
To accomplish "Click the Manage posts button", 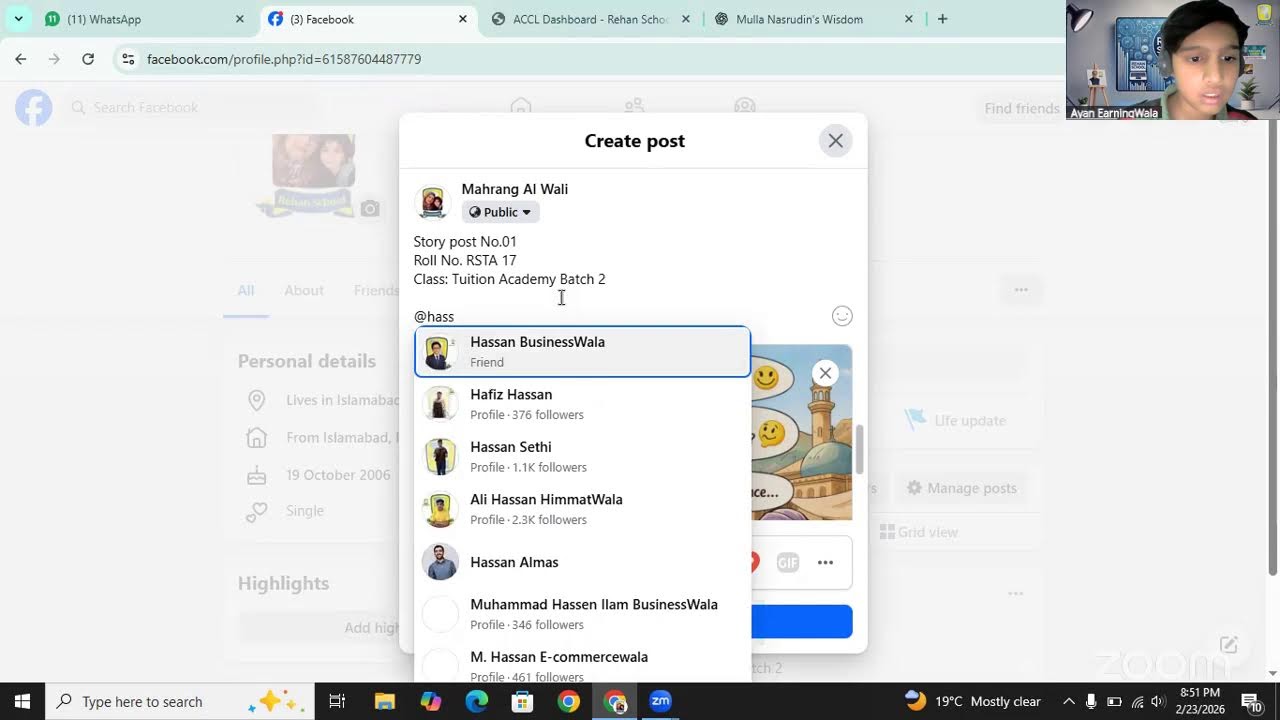I will pyautogui.click(x=961, y=488).
